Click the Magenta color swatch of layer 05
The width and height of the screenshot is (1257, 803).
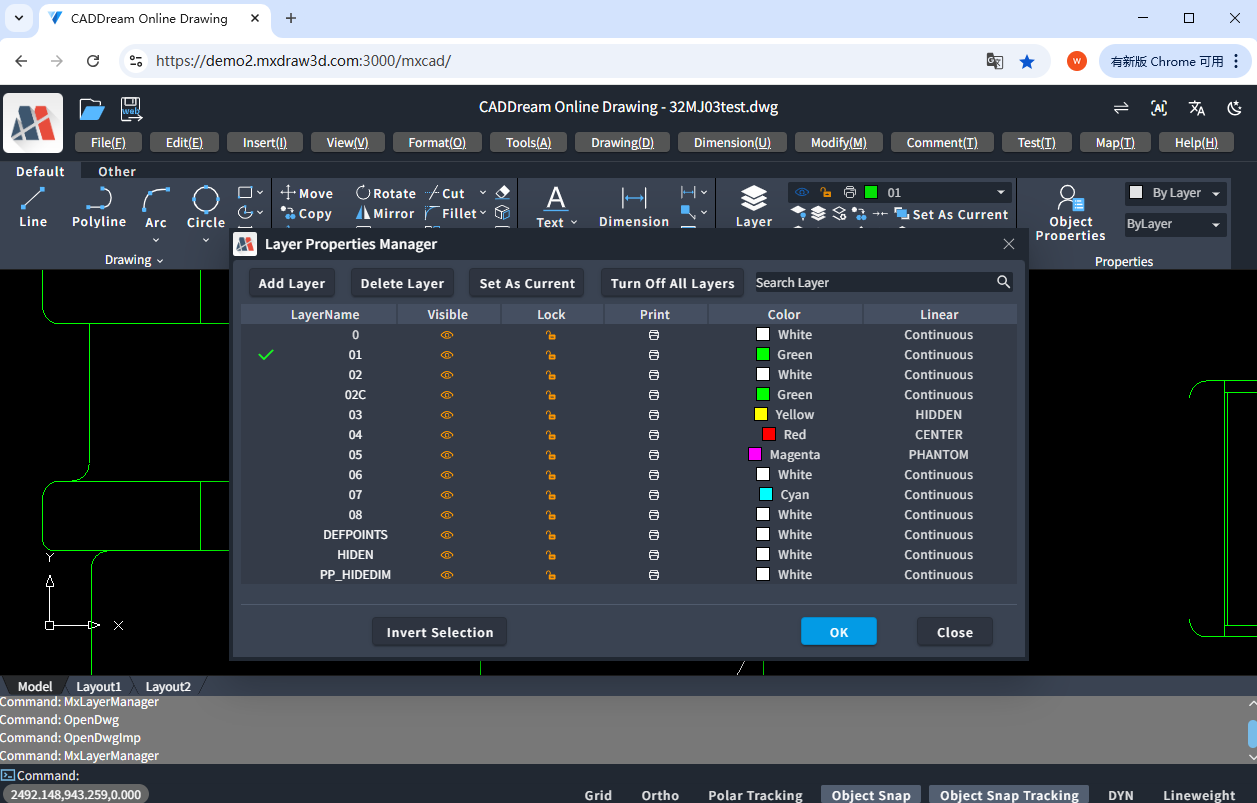tap(754, 454)
